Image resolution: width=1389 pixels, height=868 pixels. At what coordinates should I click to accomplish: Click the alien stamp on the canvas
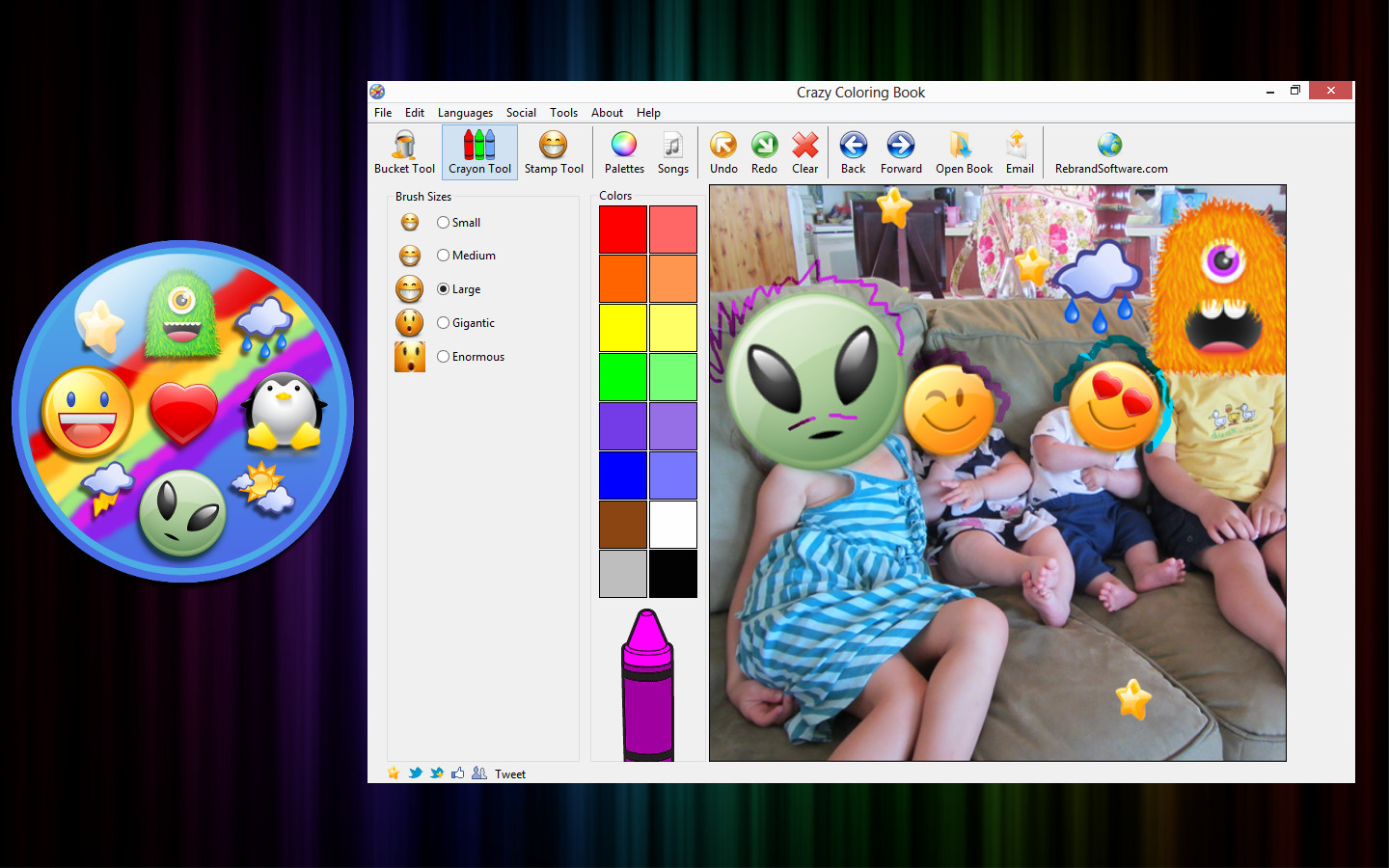tap(815, 381)
